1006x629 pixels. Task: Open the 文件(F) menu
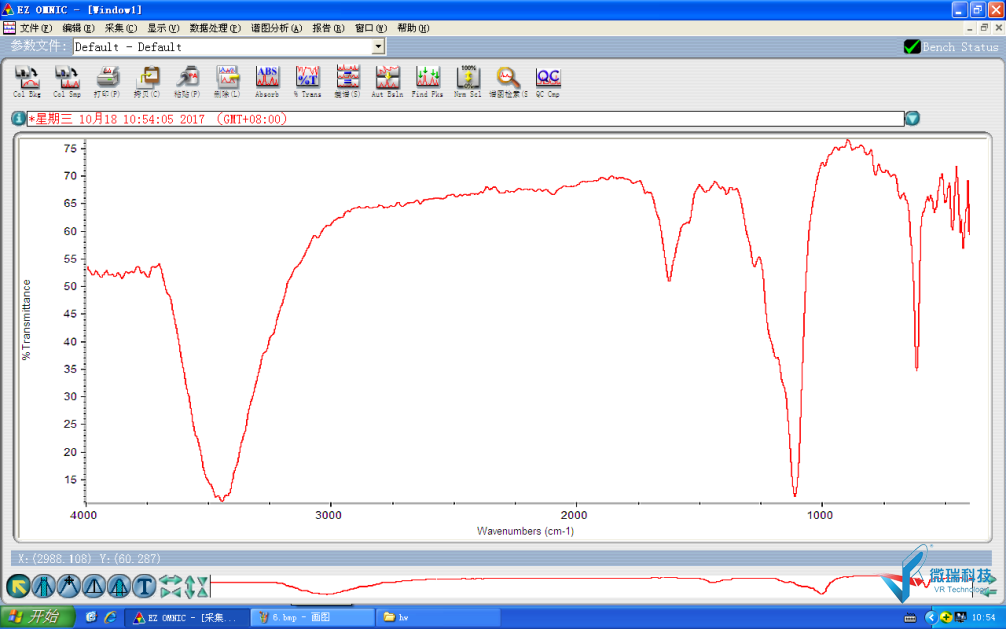click(36, 28)
